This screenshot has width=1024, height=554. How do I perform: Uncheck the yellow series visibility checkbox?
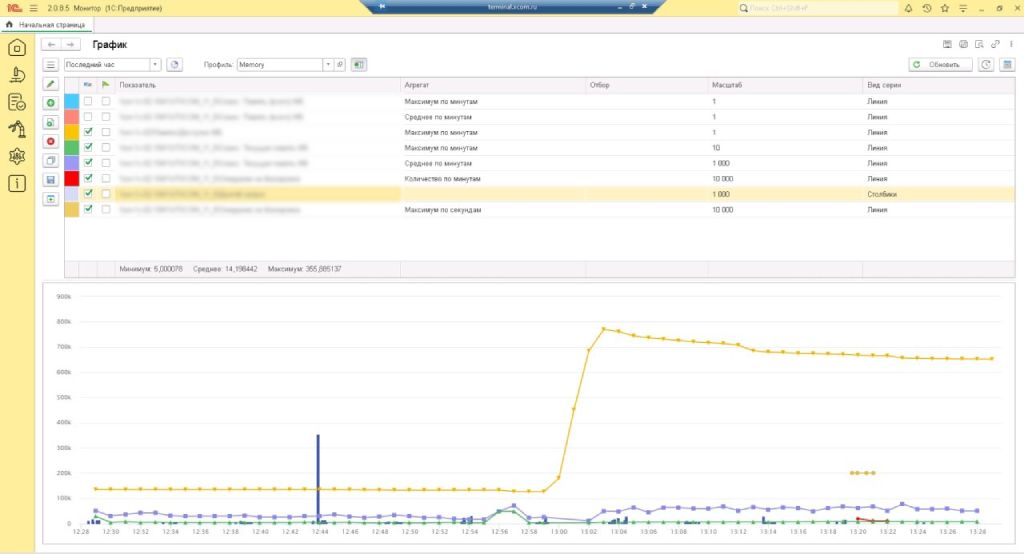tap(88, 132)
